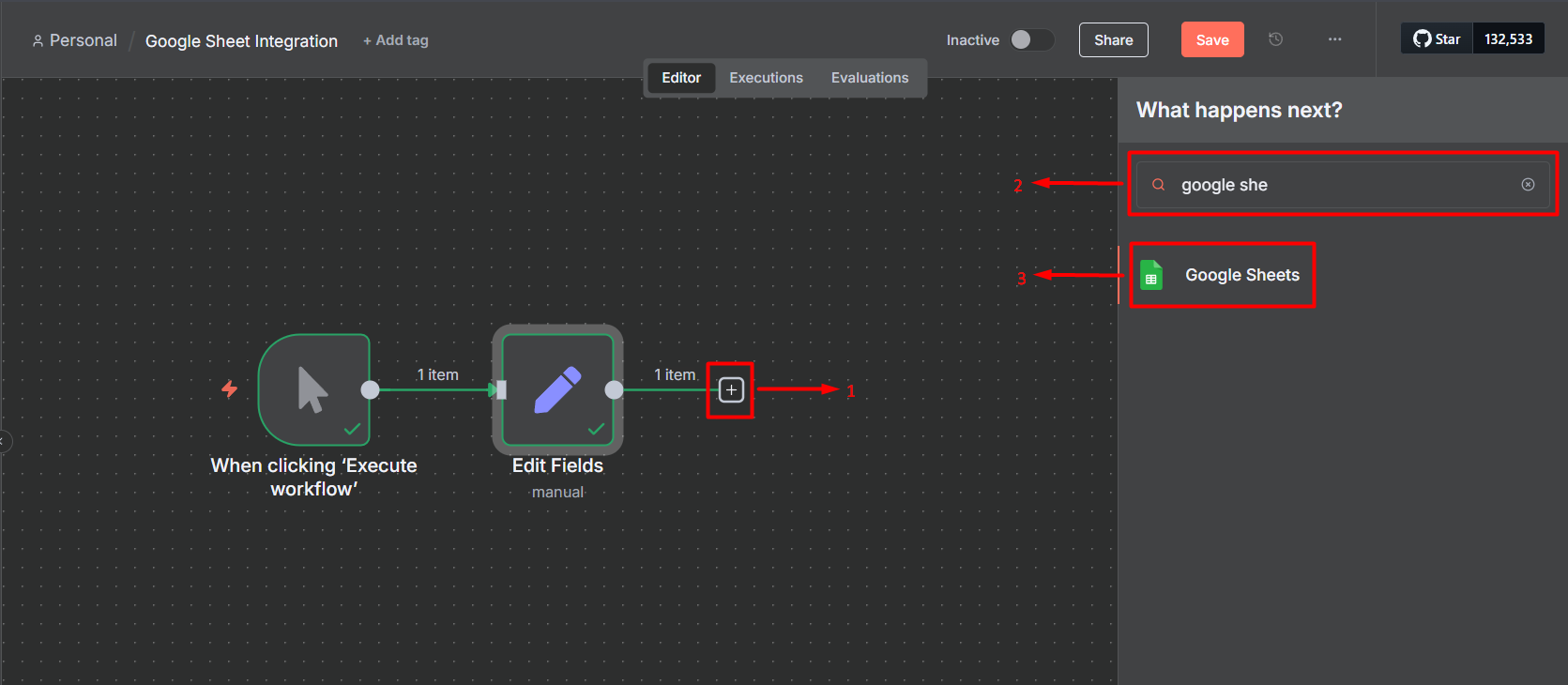Click the Edit Fields input connector handle

[x=501, y=389]
